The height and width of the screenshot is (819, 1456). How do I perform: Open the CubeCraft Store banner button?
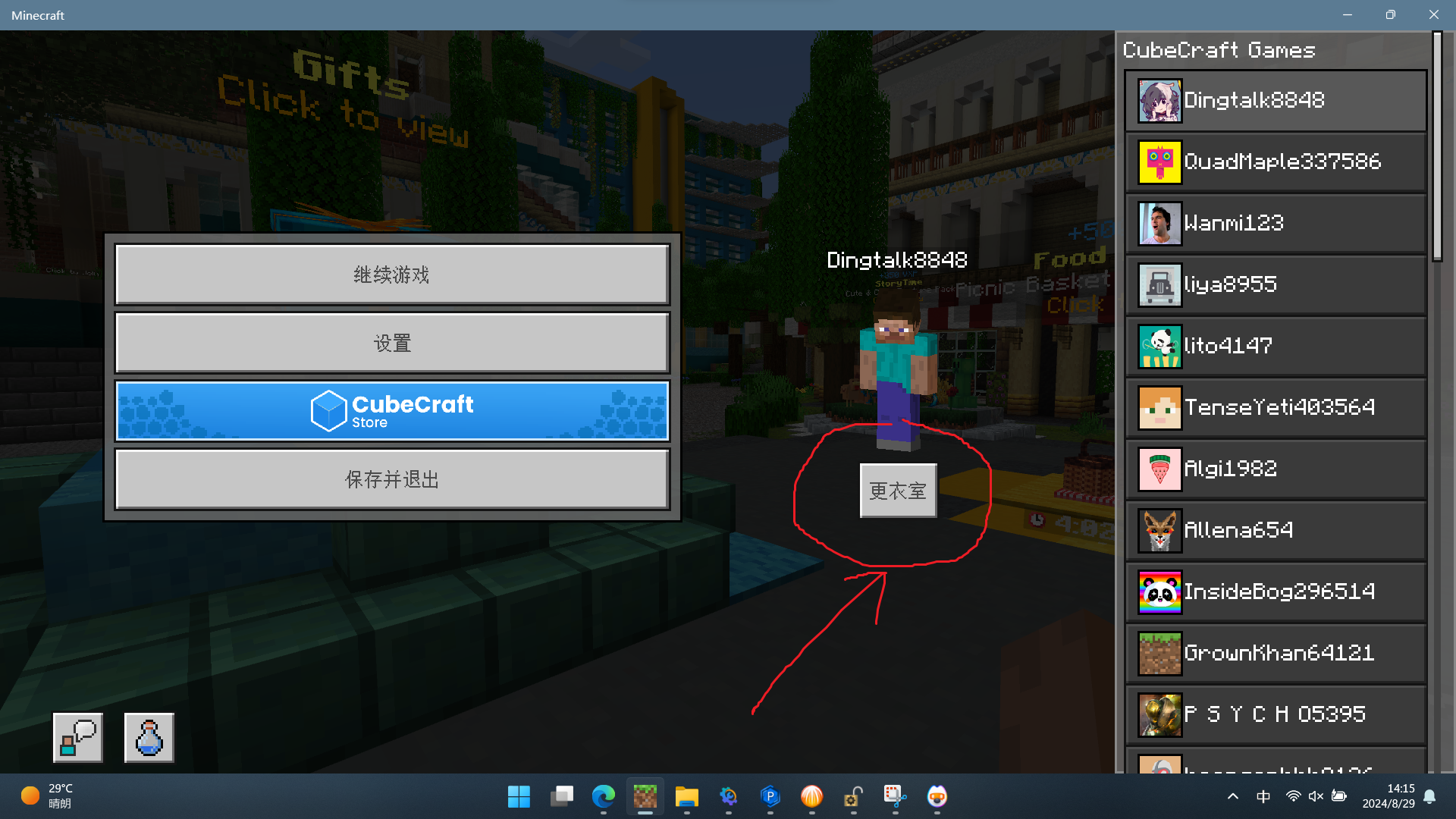(x=392, y=411)
